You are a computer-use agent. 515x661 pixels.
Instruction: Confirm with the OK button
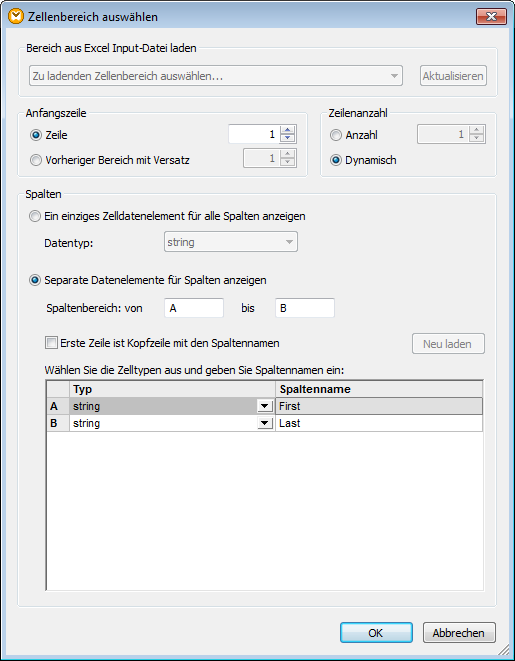376,633
